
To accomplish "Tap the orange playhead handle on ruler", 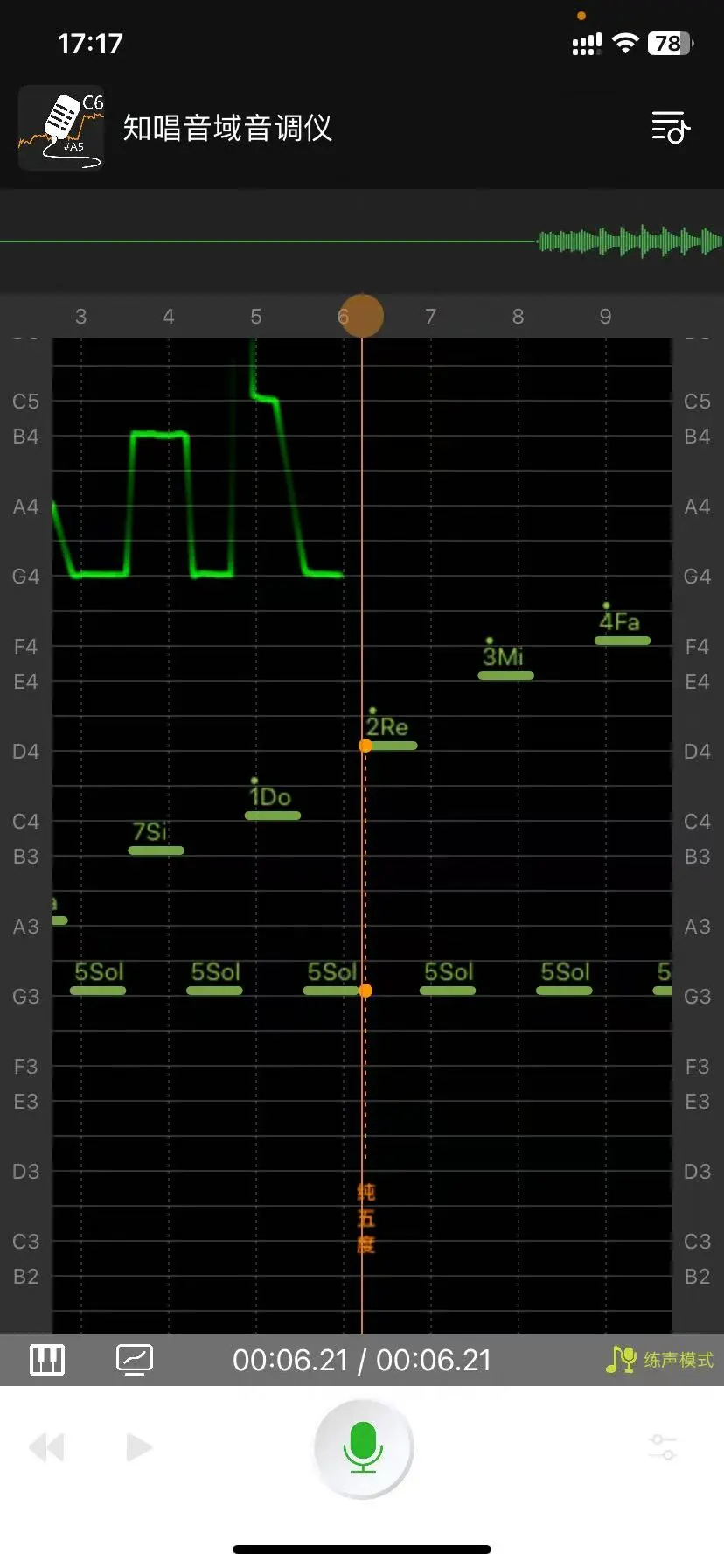I will pos(361,316).
